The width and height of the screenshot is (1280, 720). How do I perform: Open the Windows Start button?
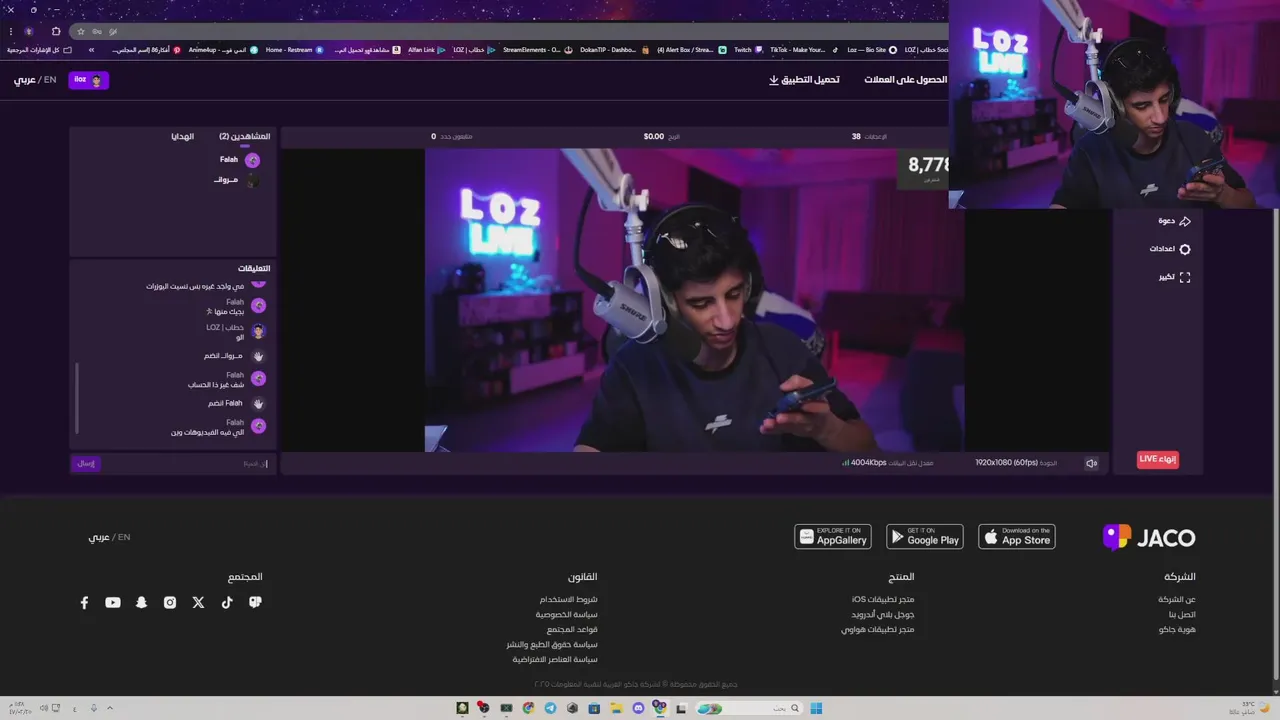click(816, 708)
